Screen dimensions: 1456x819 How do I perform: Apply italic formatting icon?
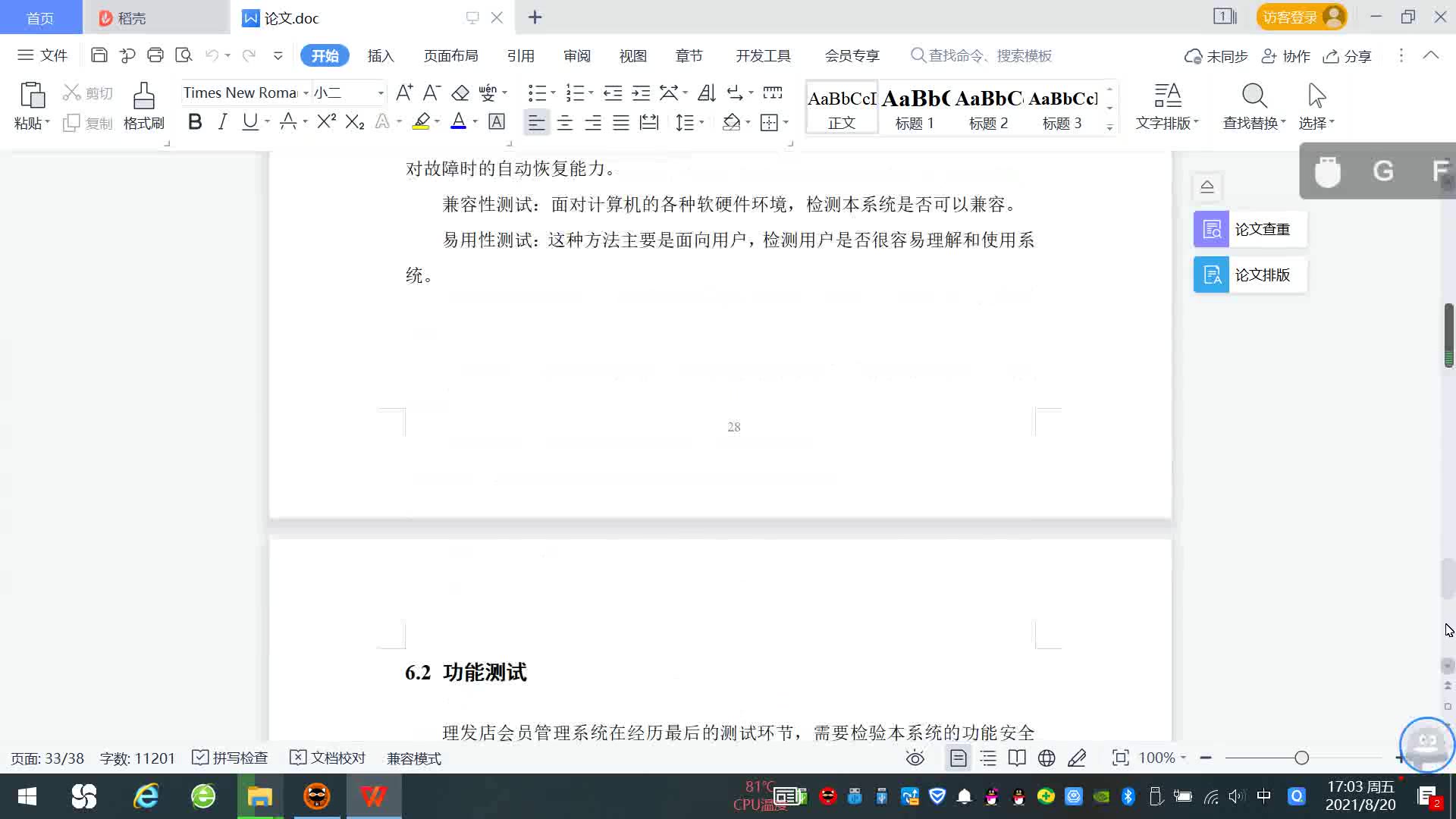click(222, 122)
